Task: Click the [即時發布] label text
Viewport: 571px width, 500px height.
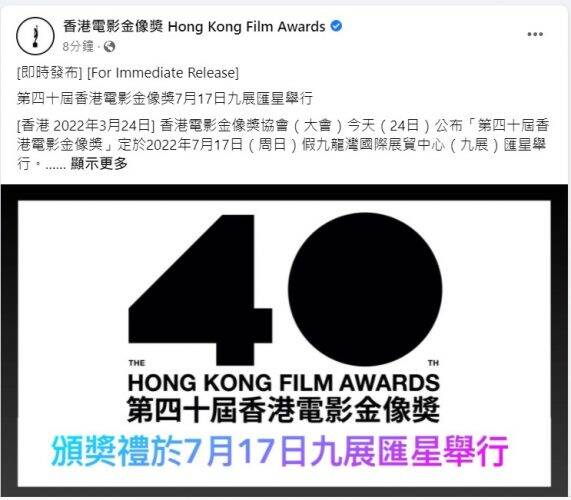Action: click(x=50, y=73)
